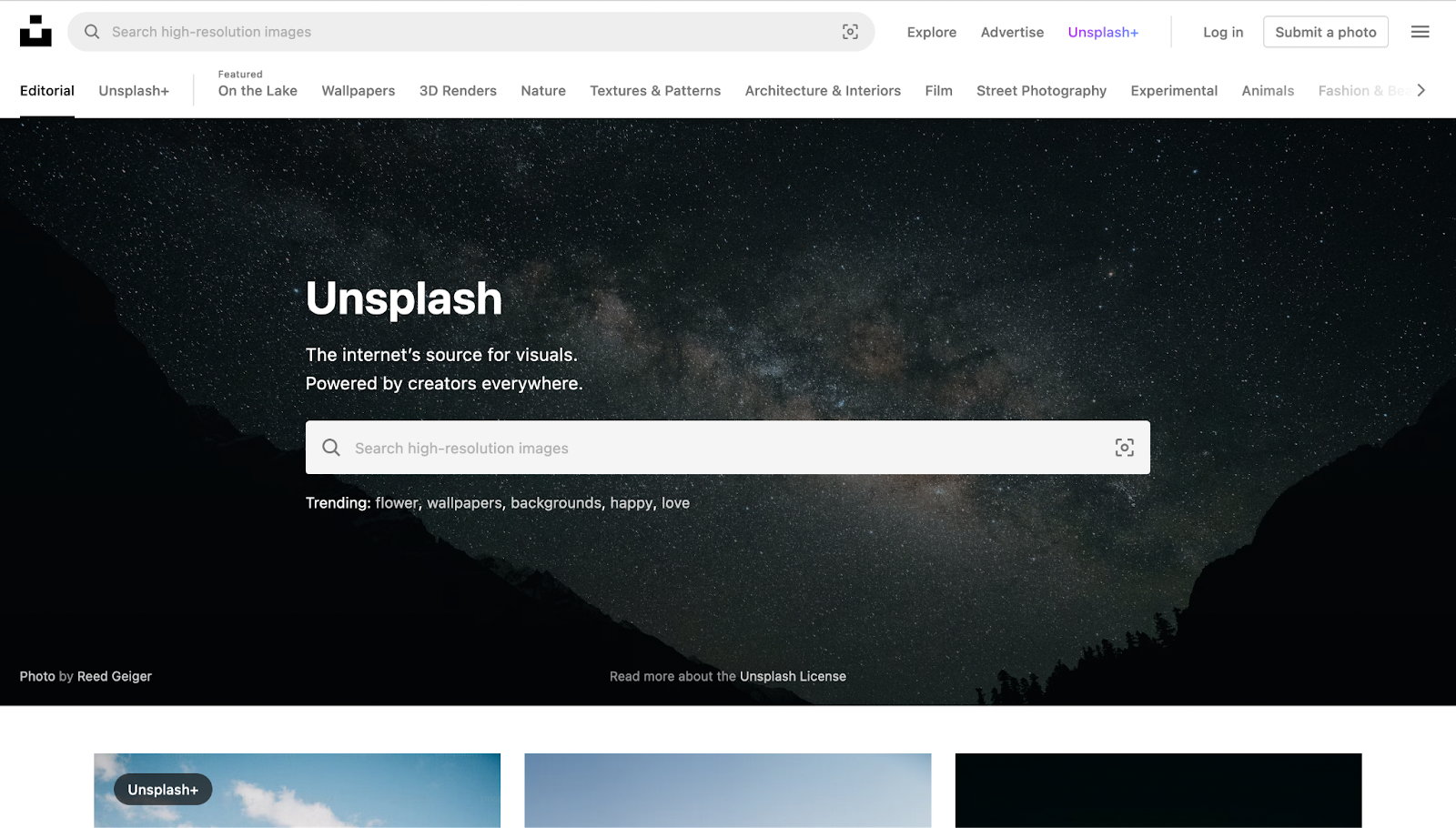The height and width of the screenshot is (828, 1456).
Task: Expand more topics with right chevron
Action: pos(1421,90)
